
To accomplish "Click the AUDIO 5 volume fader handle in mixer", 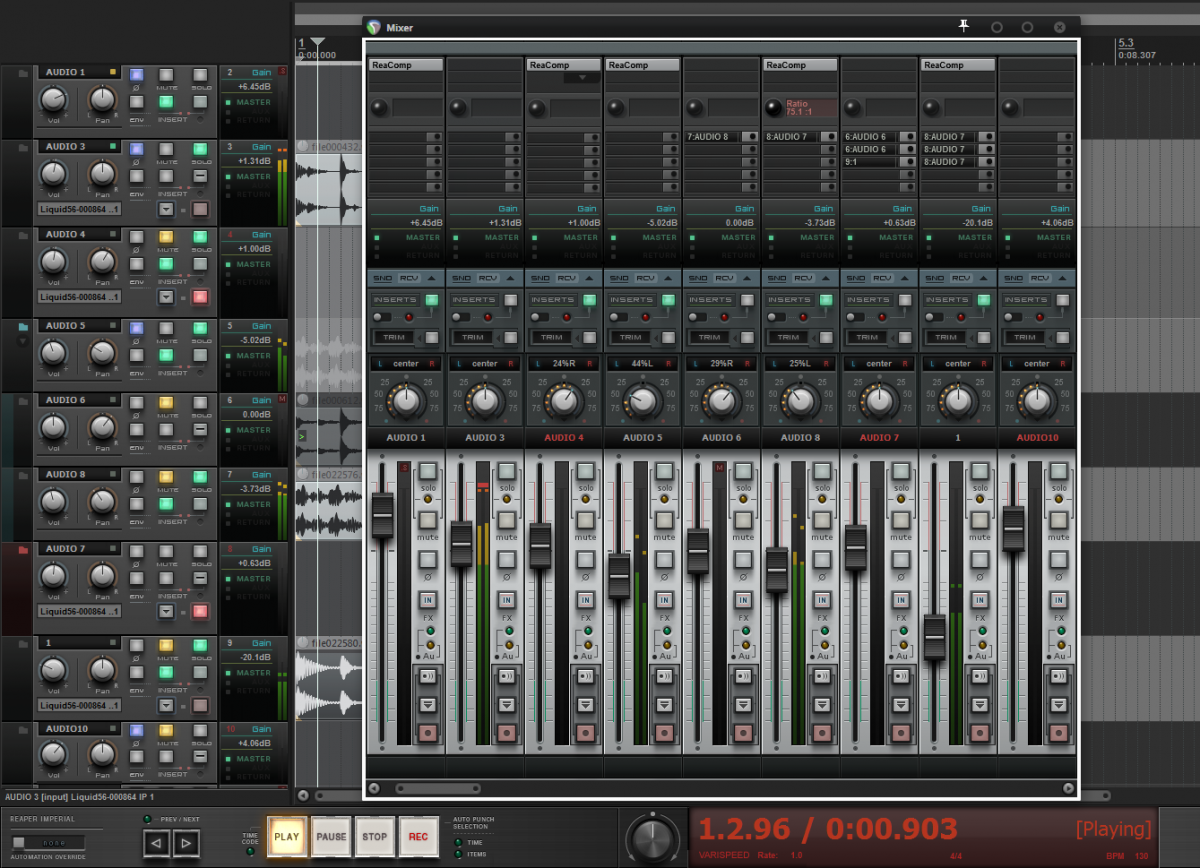I will (x=619, y=575).
